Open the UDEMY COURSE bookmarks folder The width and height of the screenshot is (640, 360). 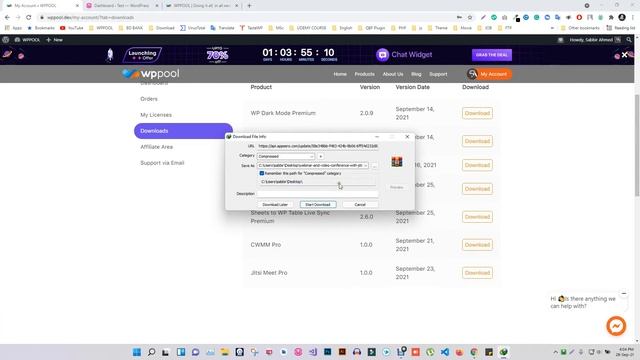click(308, 28)
